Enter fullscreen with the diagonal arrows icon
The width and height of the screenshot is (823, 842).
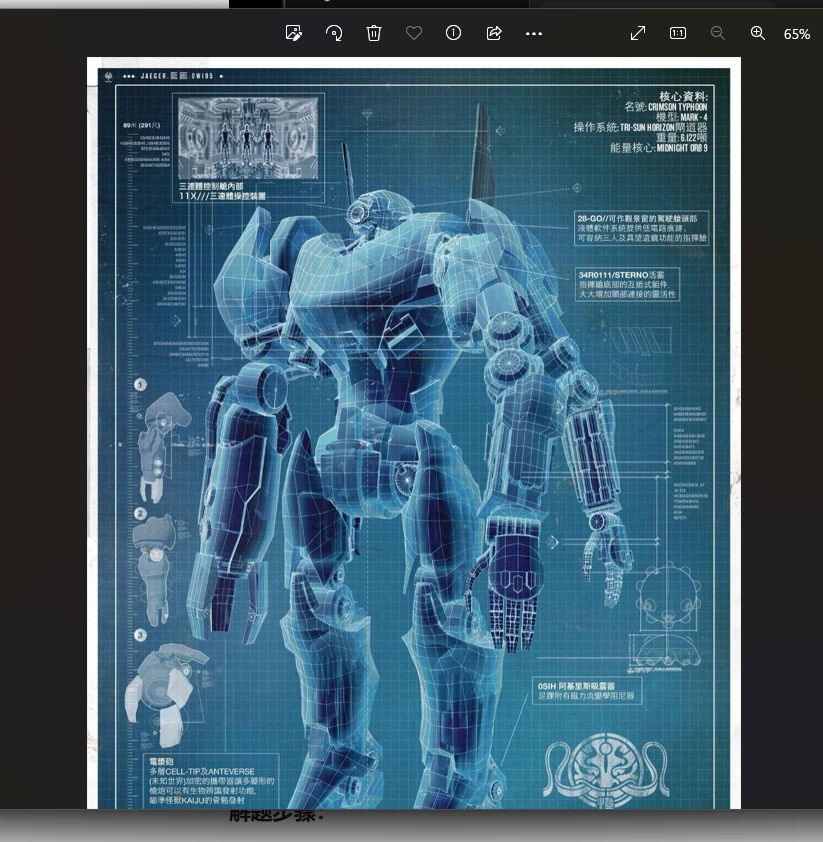638,33
